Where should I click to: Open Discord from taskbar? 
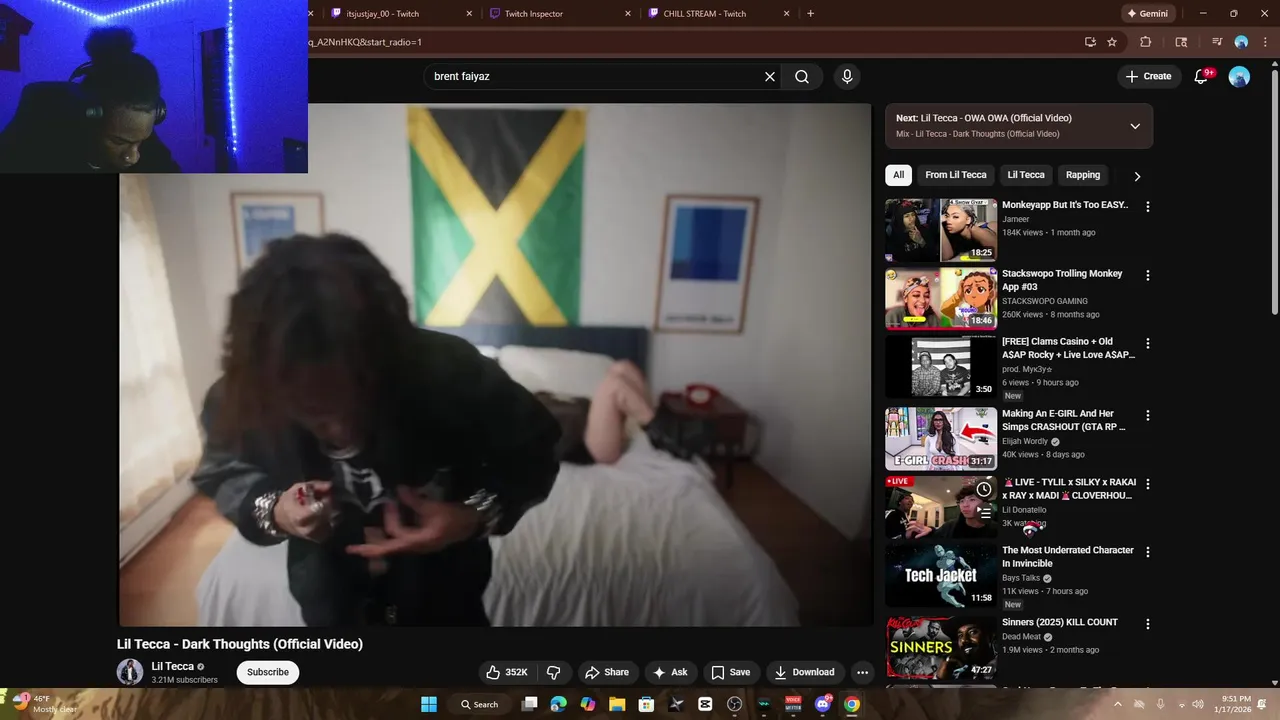(823, 704)
